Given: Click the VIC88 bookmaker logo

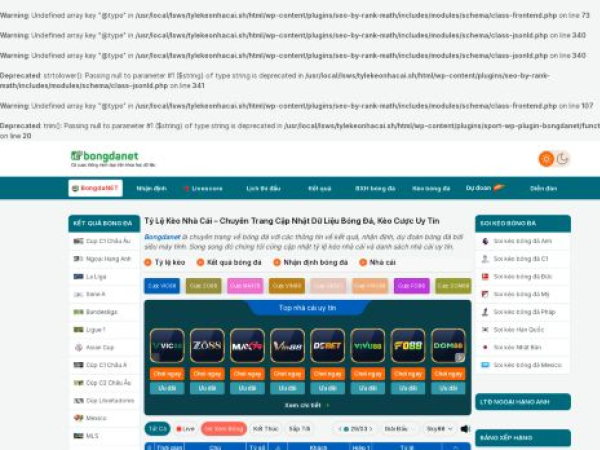Looking at the screenshot, I should [166, 346].
